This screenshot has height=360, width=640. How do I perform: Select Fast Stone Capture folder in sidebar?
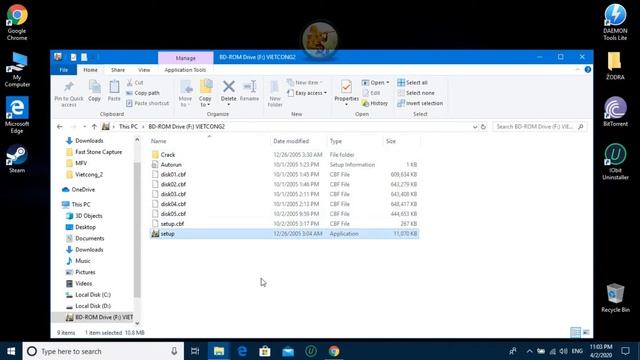[x=98, y=152]
